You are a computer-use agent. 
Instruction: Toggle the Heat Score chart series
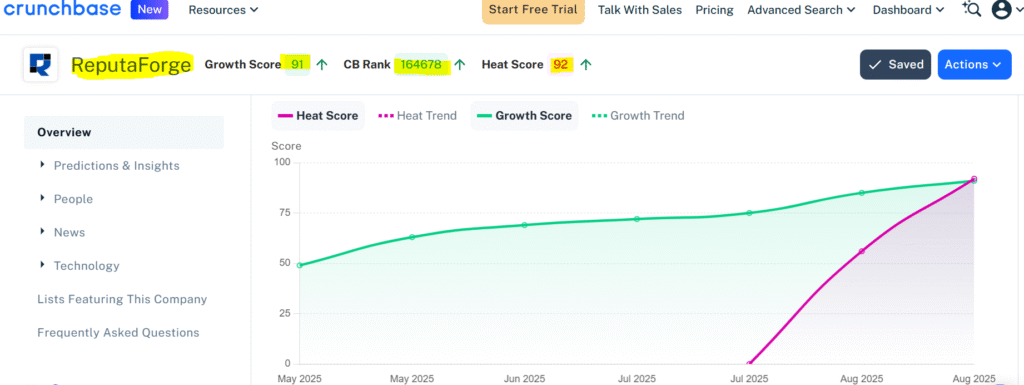pyautogui.click(x=318, y=116)
